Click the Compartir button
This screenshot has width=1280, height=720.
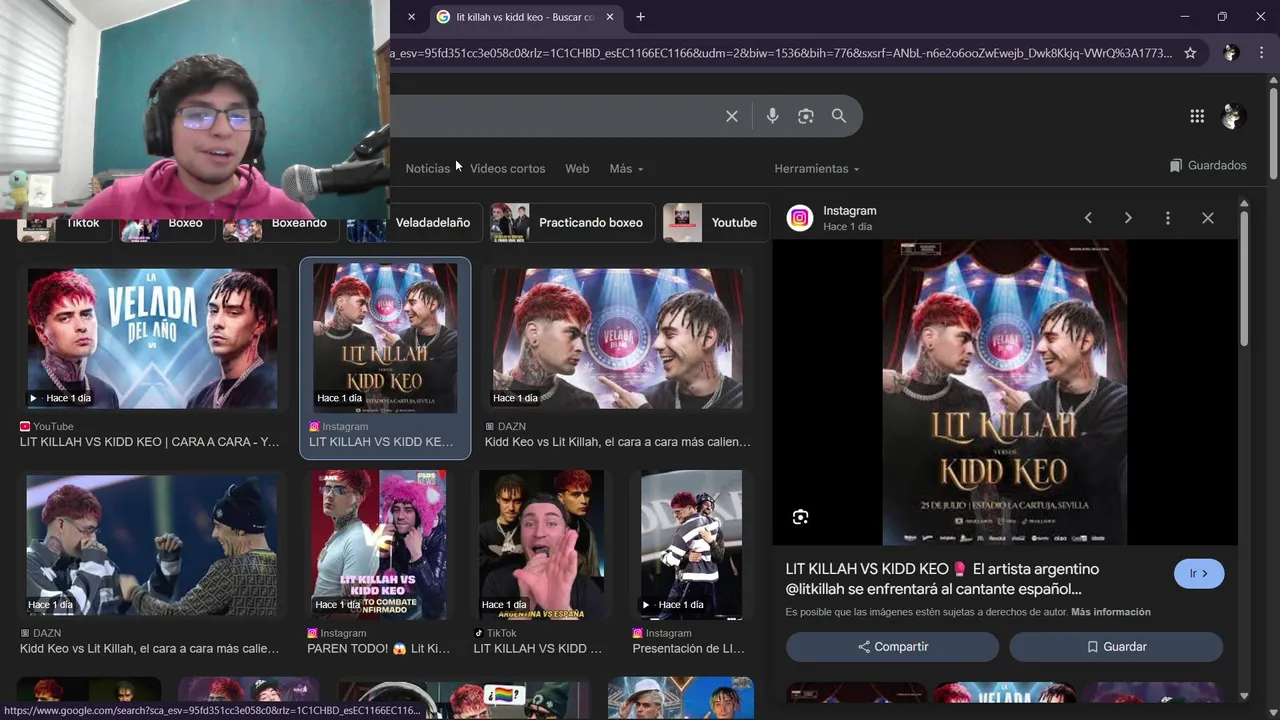click(x=893, y=647)
